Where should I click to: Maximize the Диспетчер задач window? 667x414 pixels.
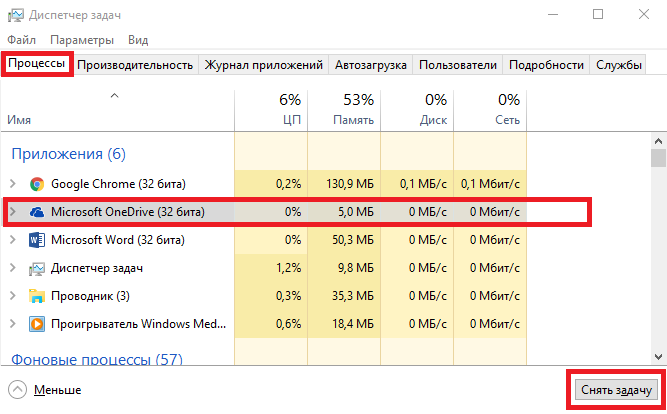(598, 14)
